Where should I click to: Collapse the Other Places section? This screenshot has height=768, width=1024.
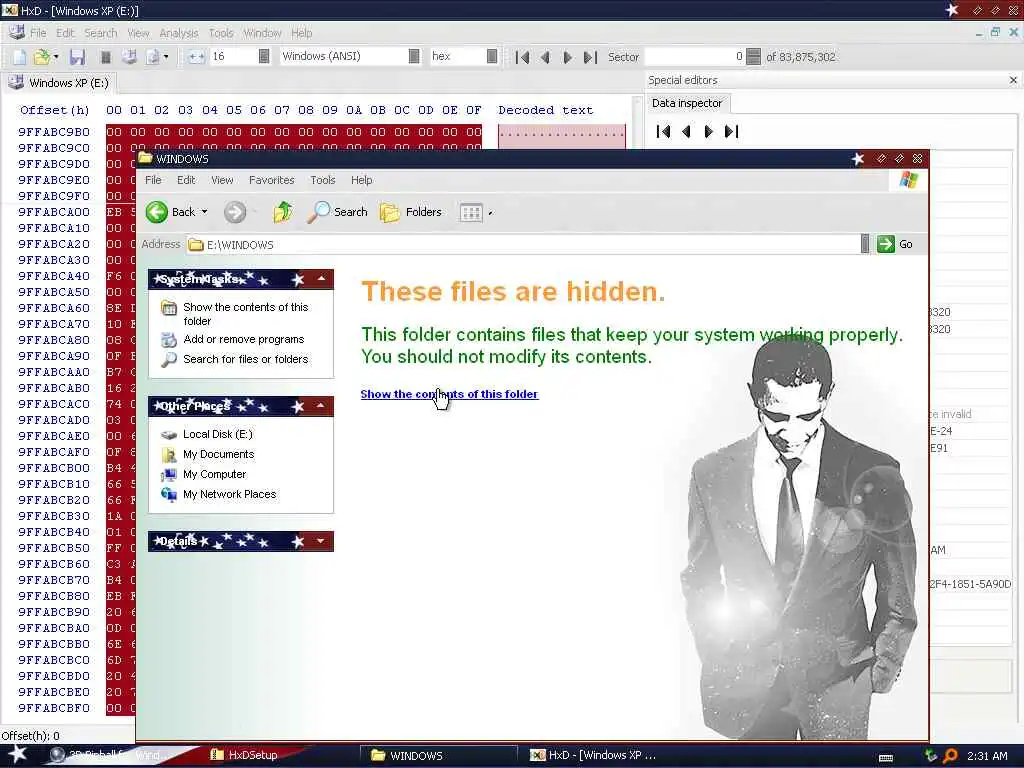coord(321,406)
